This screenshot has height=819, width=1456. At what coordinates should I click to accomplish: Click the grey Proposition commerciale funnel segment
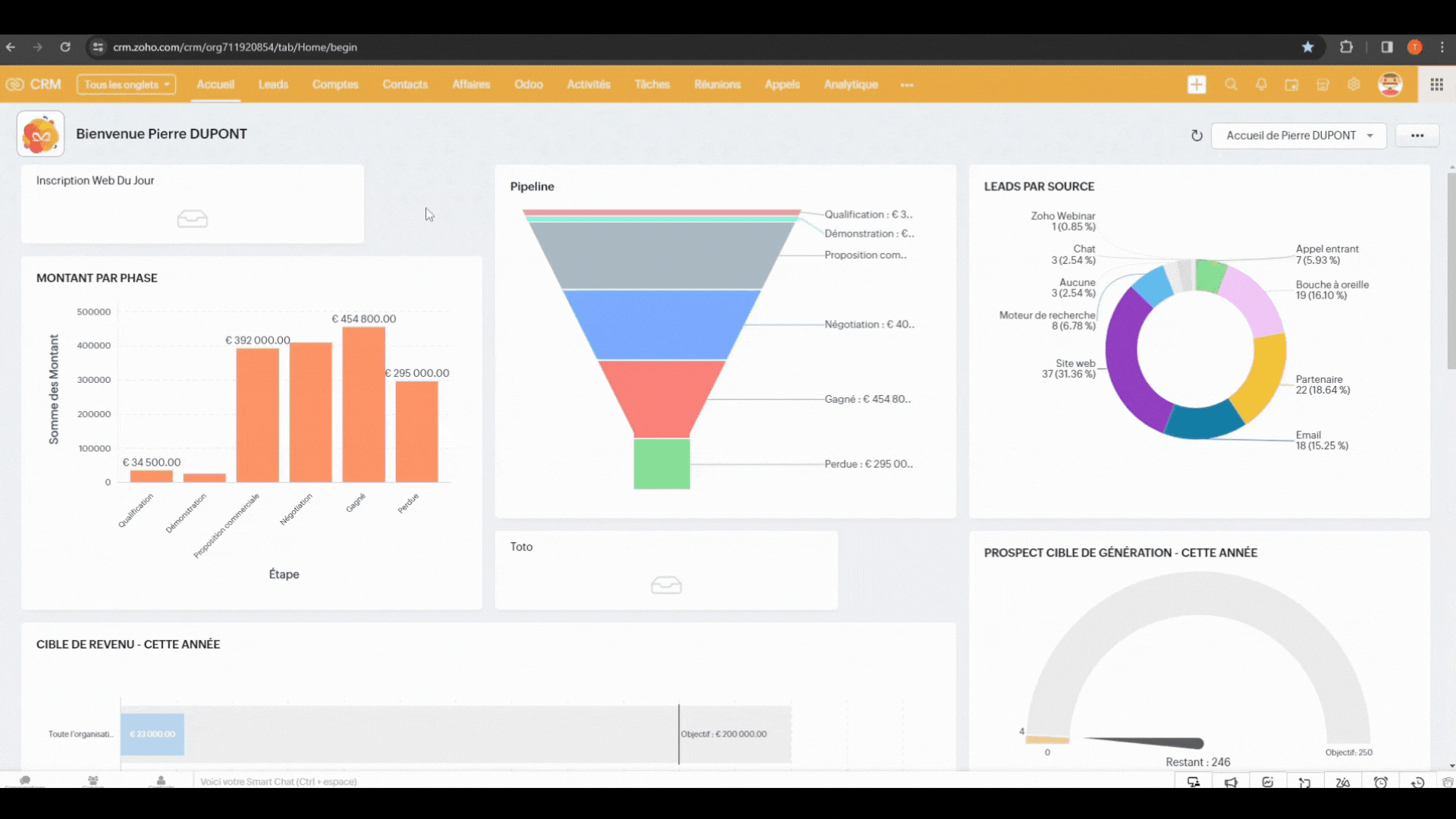tap(661, 256)
